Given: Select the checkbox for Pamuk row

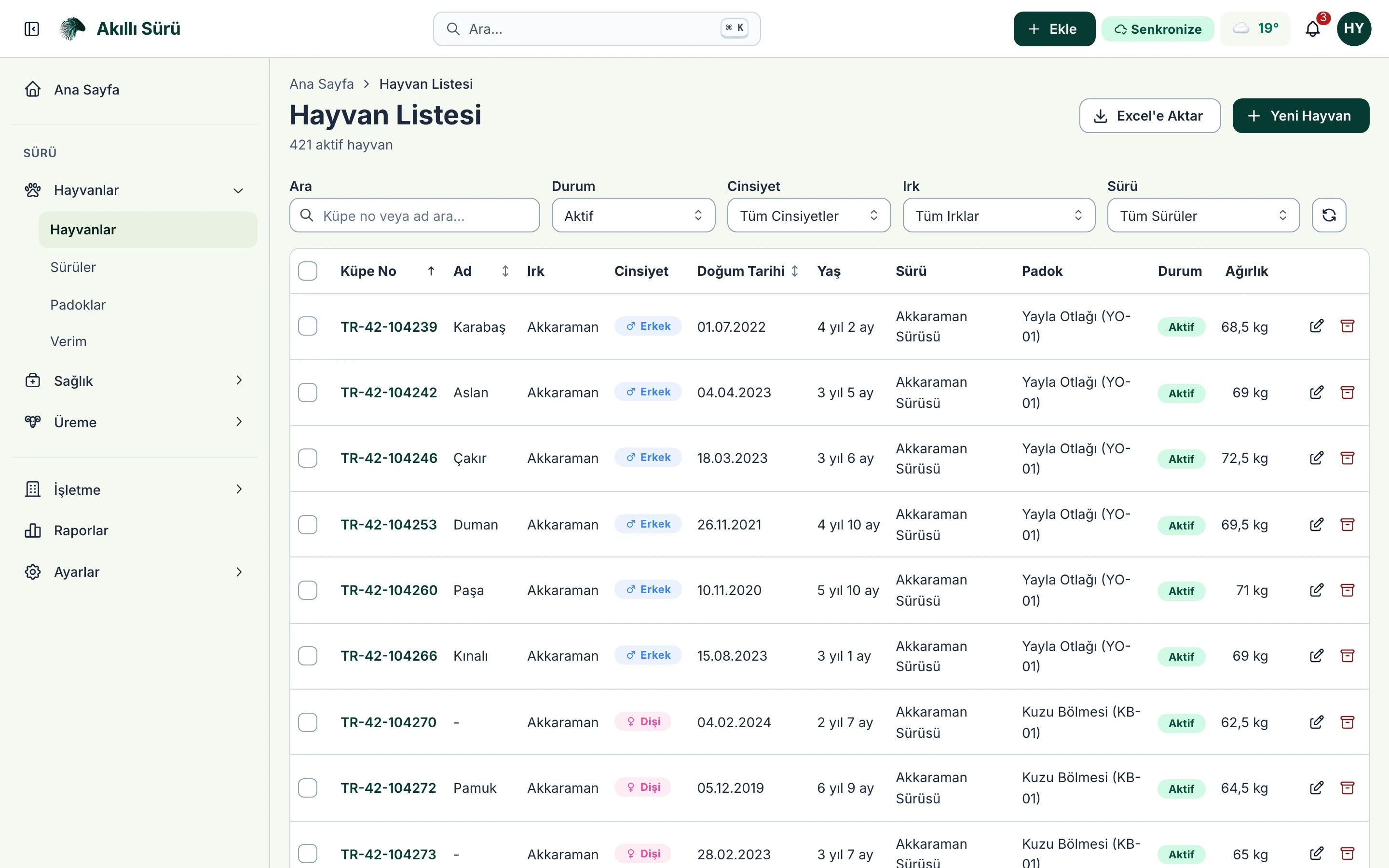Looking at the screenshot, I should pyautogui.click(x=308, y=787).
